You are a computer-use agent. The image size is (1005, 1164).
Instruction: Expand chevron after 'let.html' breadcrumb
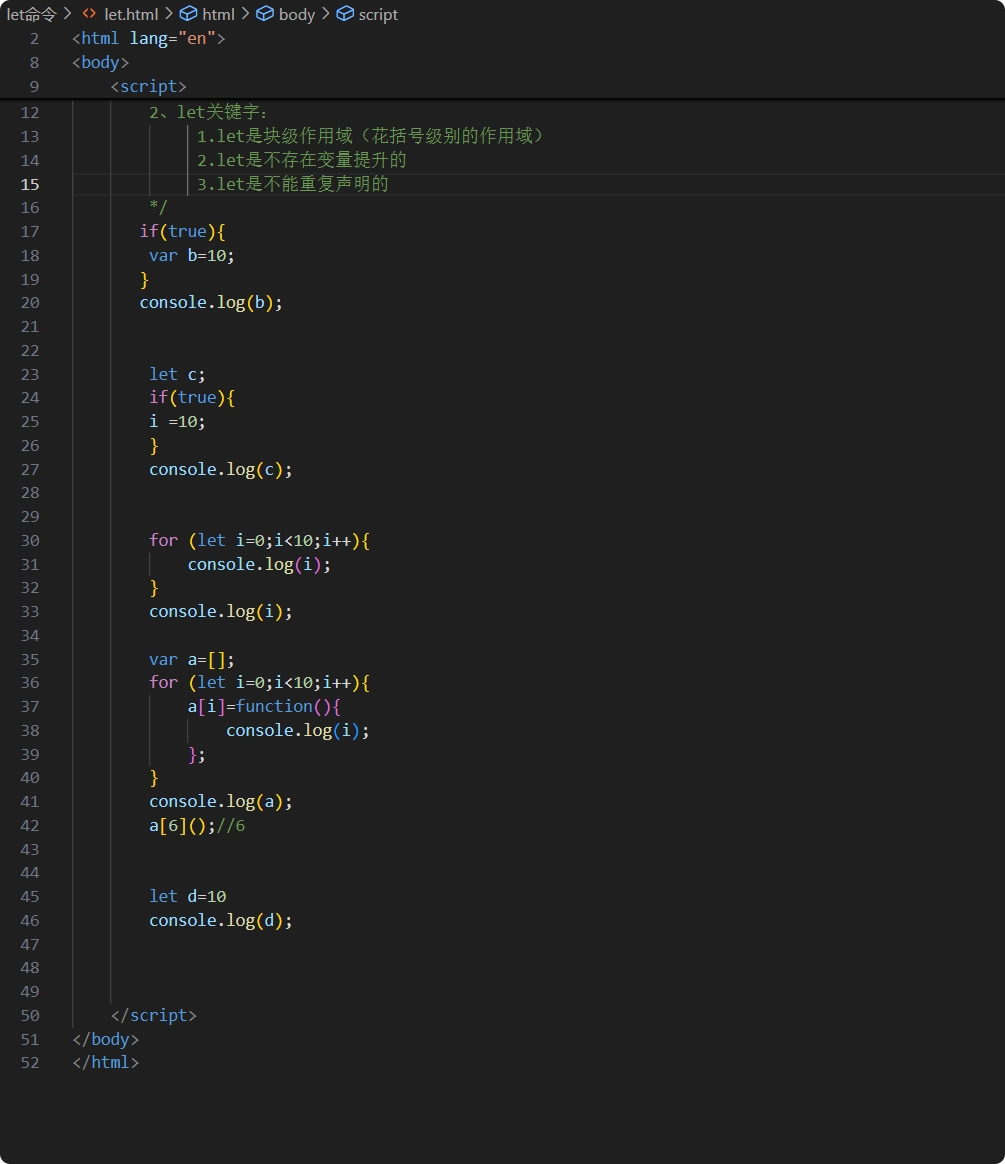(x=168, y=14)
